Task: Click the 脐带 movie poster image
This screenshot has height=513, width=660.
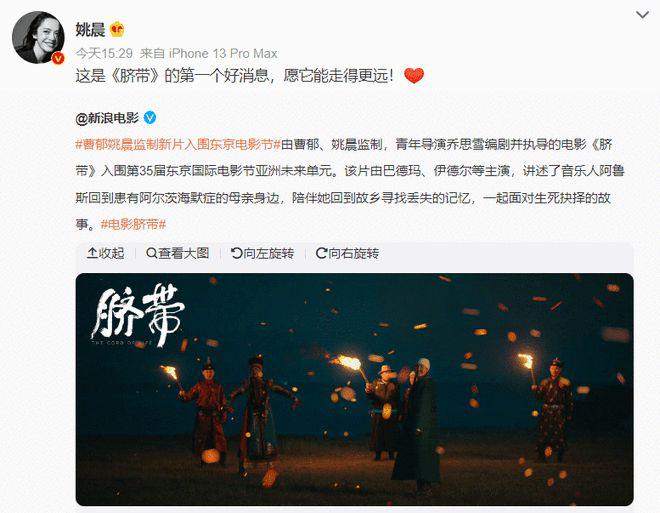Action: [354, 389]
